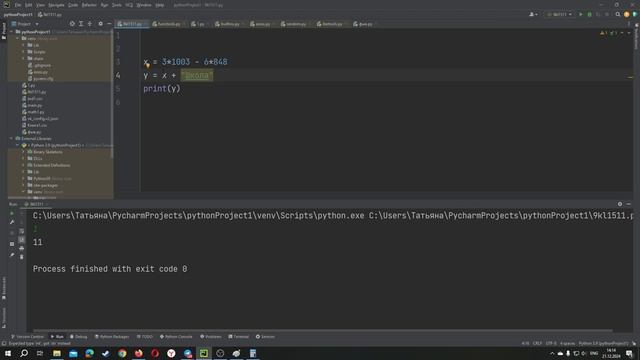Open the Problems tool window
640x360 pixels.
211,337
